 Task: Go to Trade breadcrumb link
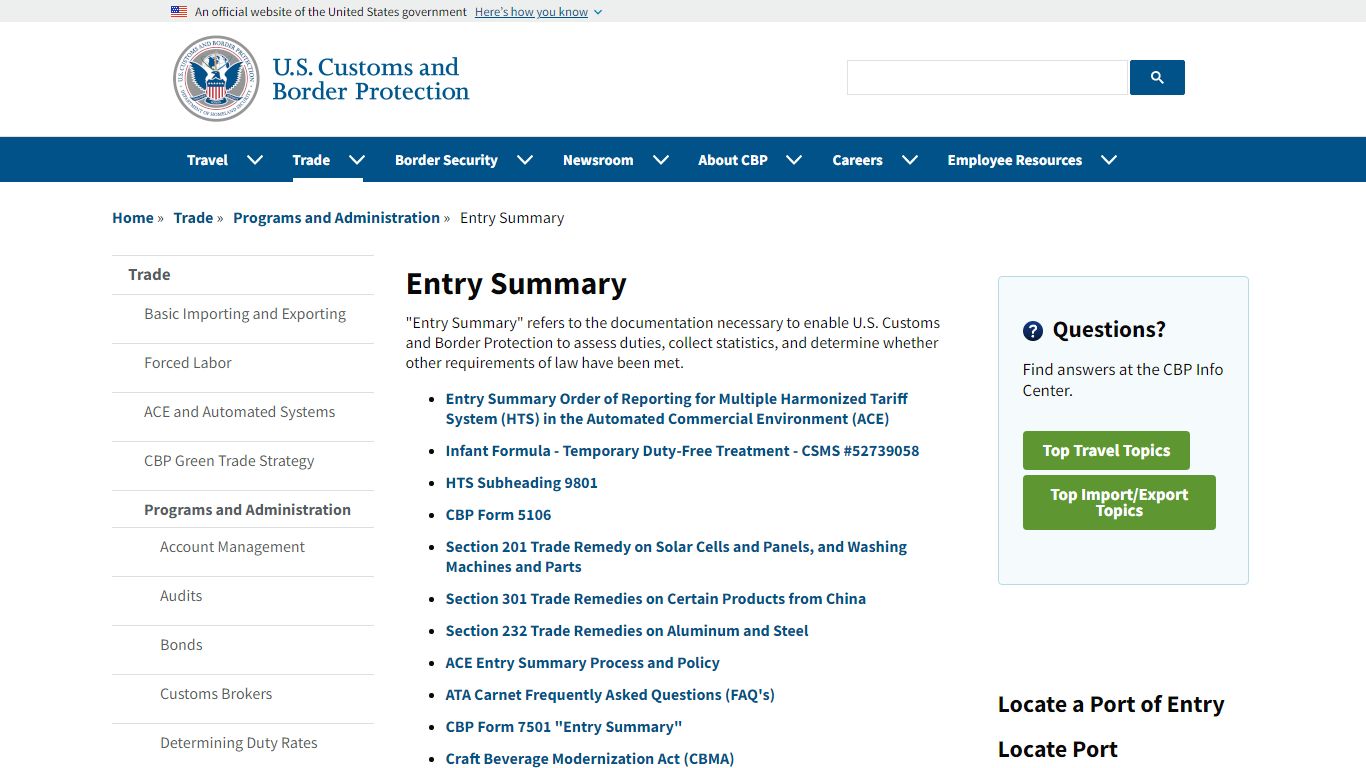193,218
